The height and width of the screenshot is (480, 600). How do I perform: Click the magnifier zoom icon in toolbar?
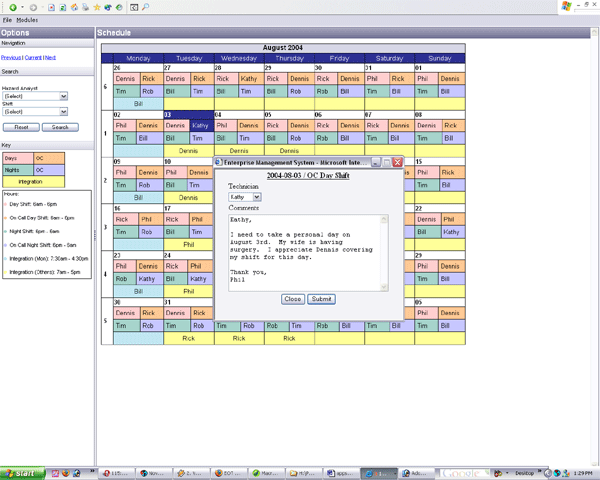145,6
